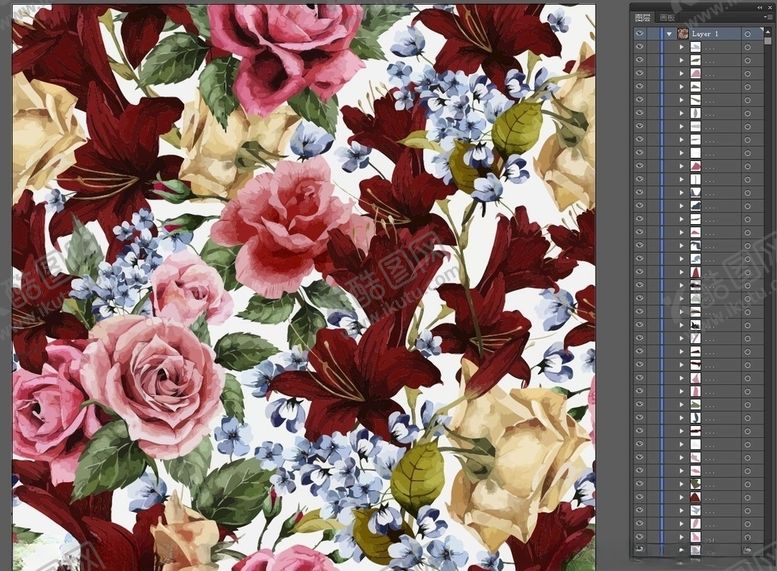
Task: Expand the first sublayer under Layer 1
Action: [x=682, y=47]
